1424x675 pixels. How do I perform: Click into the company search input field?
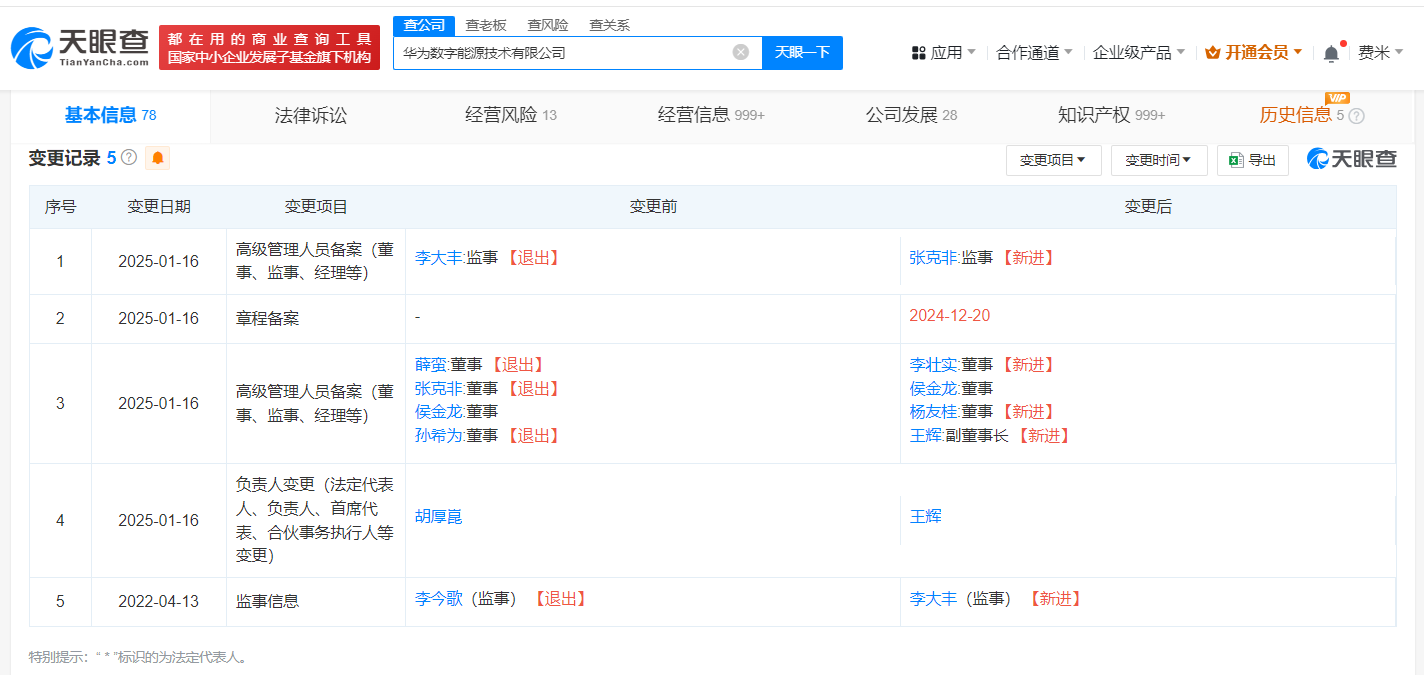click(560, 52)
